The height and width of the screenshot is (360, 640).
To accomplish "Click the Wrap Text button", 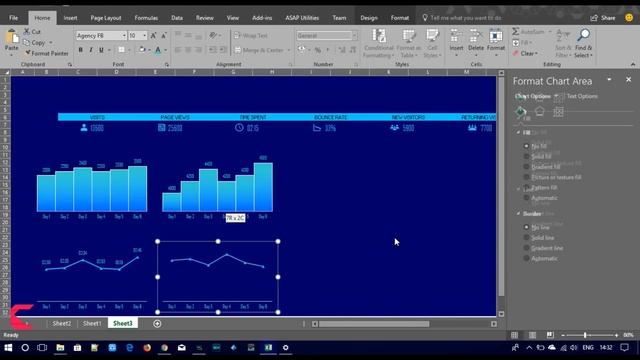I will tap(251, 36).
